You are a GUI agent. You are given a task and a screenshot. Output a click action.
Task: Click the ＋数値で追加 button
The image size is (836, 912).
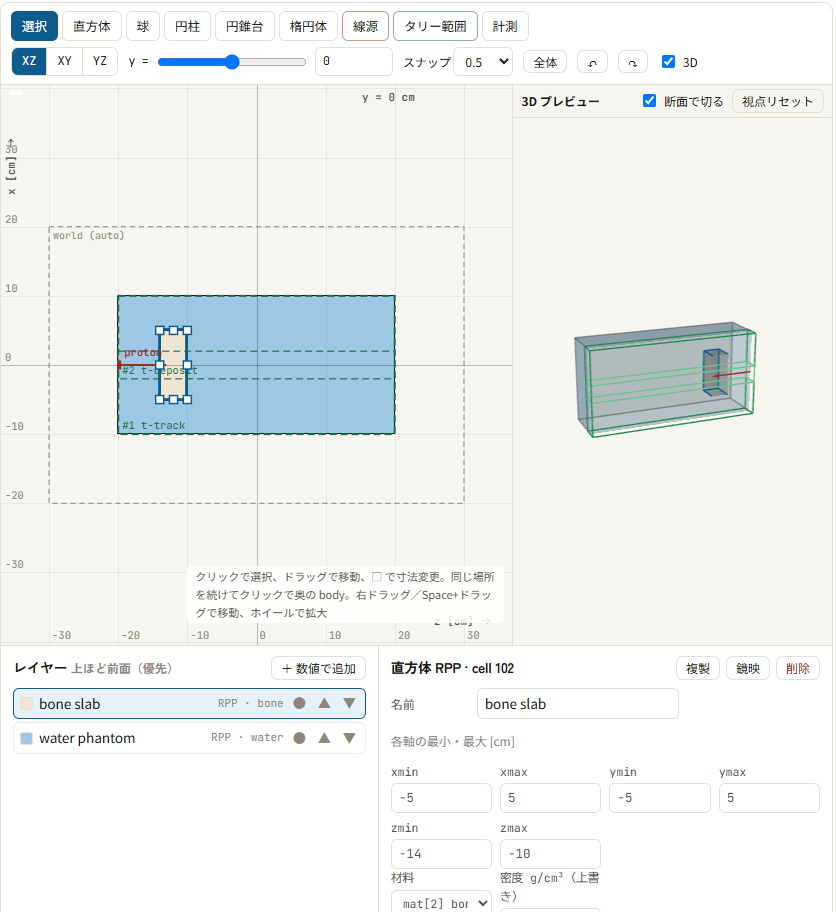pos(319,668)
